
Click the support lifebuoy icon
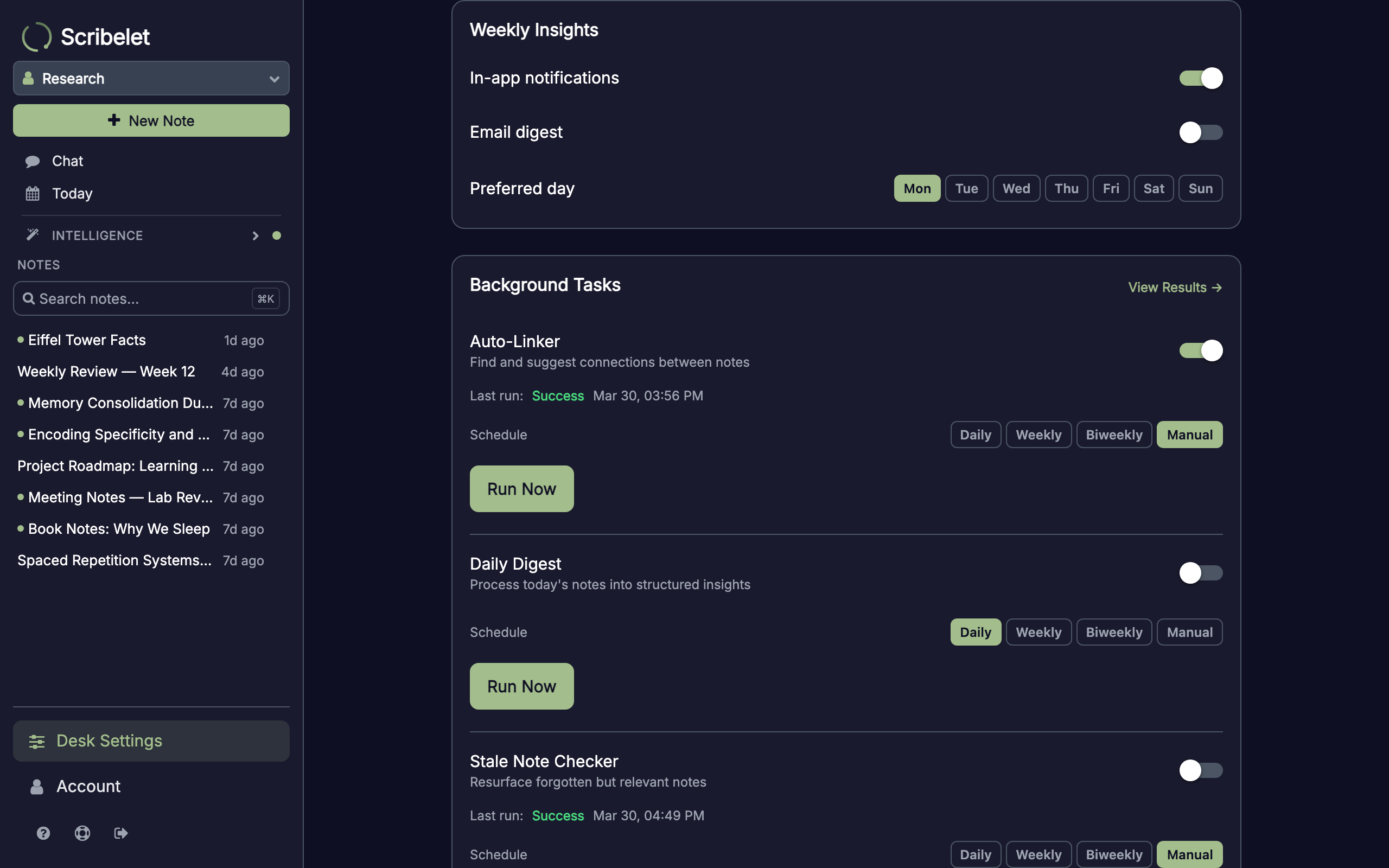point(82,833)
